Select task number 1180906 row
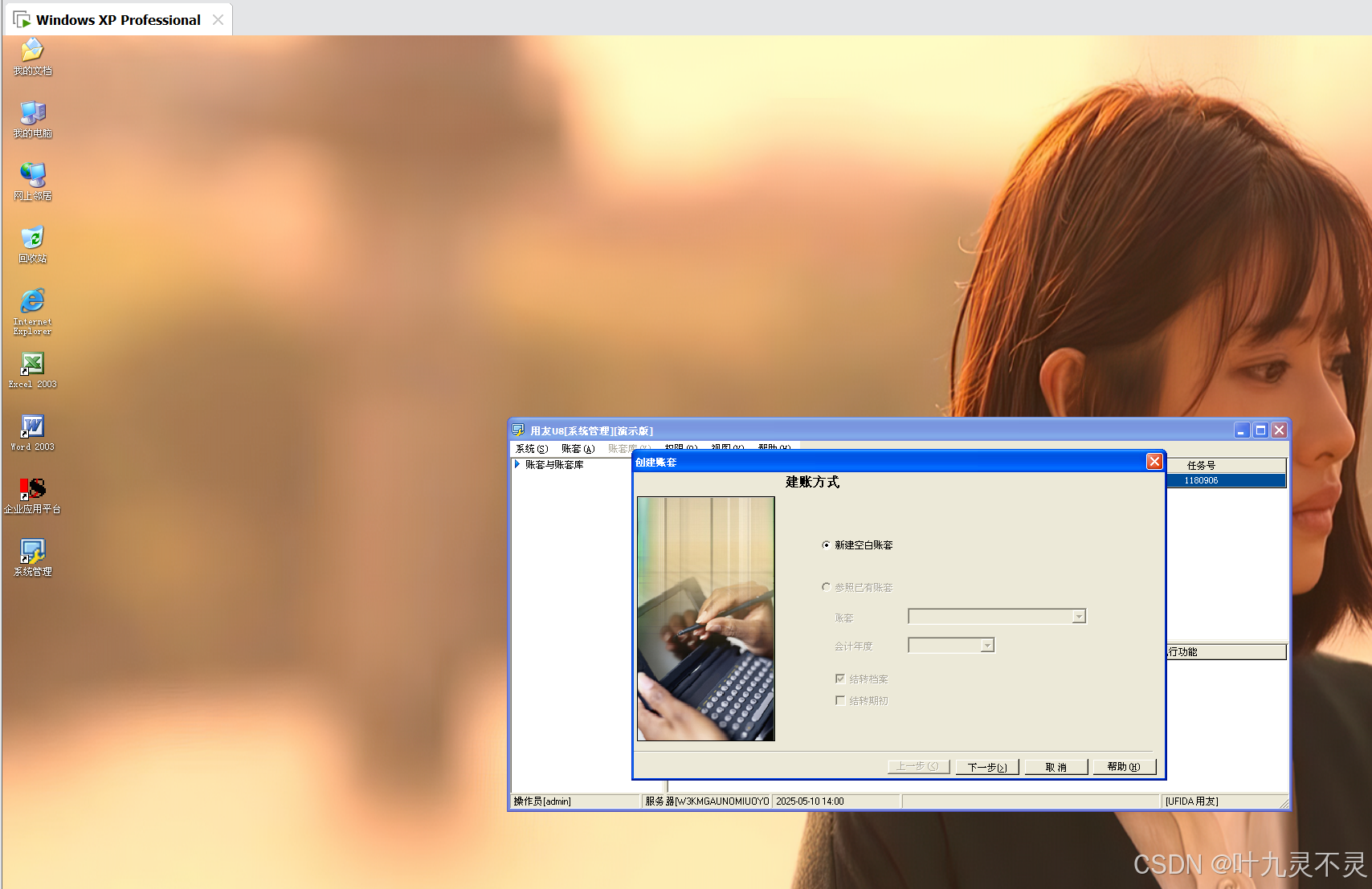The width and height of the screenshot is (1372, 889). click(1226, 480)
